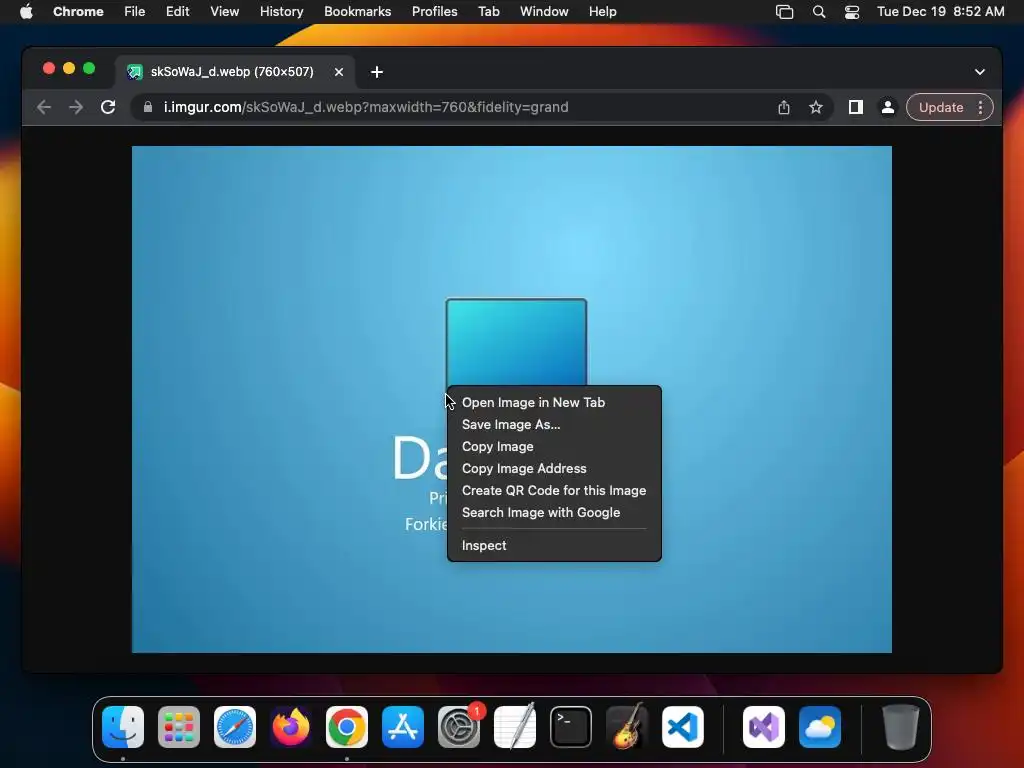Open Finder from the Dock
1024x768 pixels.
pos(123,727)
